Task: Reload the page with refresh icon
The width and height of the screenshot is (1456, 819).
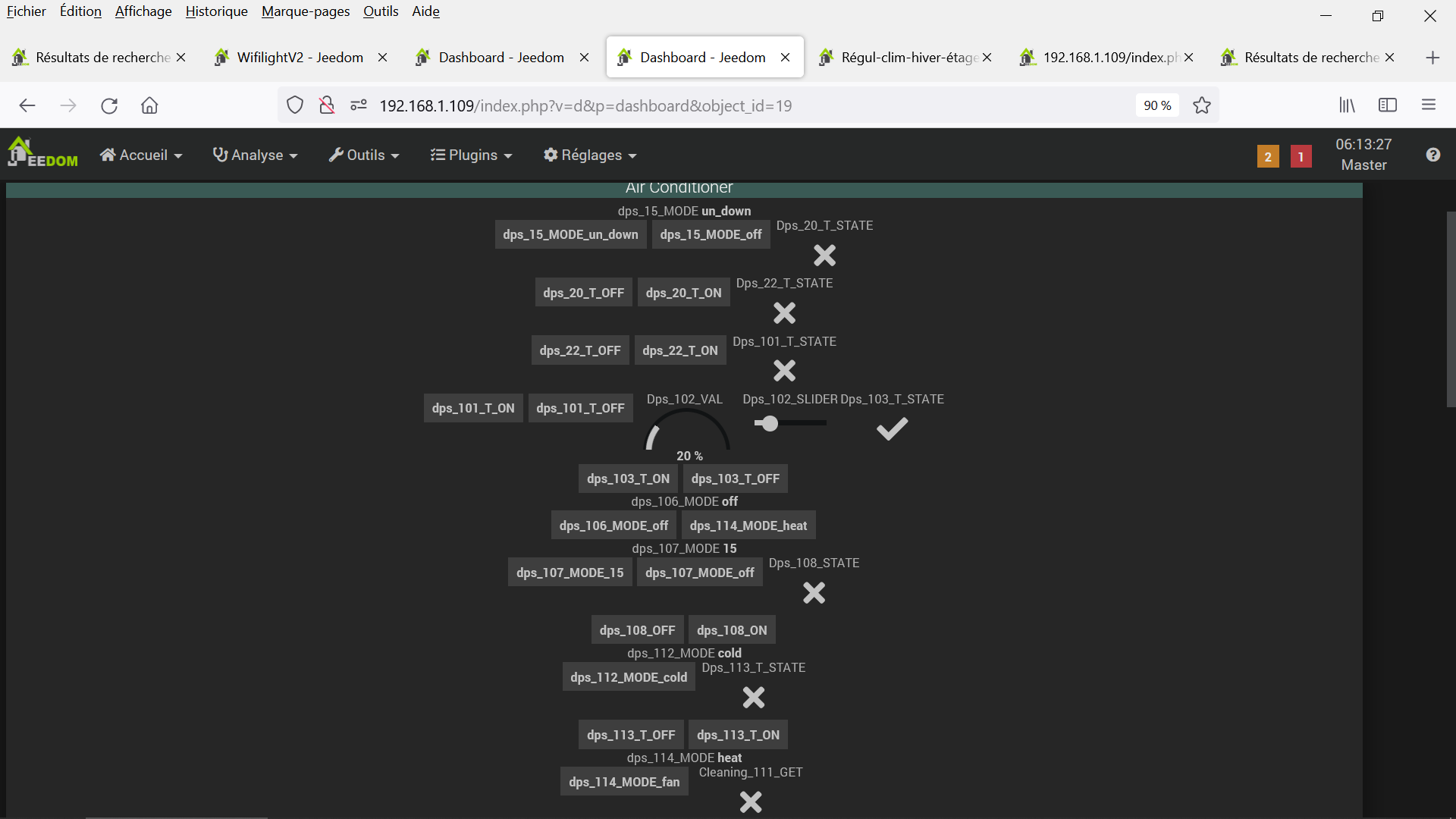Action: point(109,105)
